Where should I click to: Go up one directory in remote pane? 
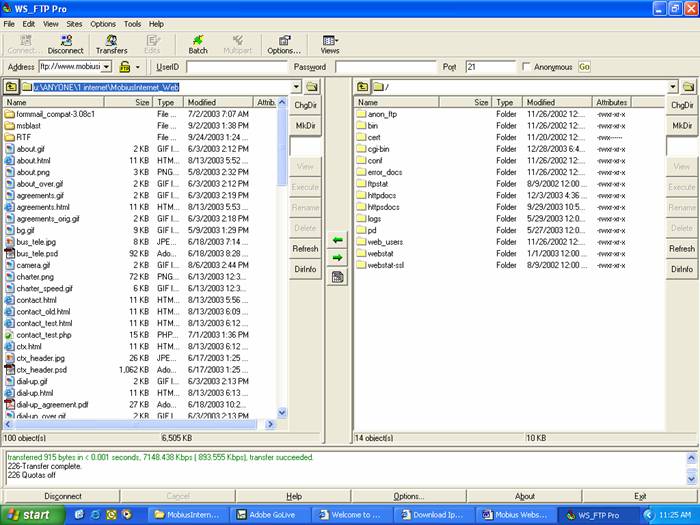click(362, 87)
